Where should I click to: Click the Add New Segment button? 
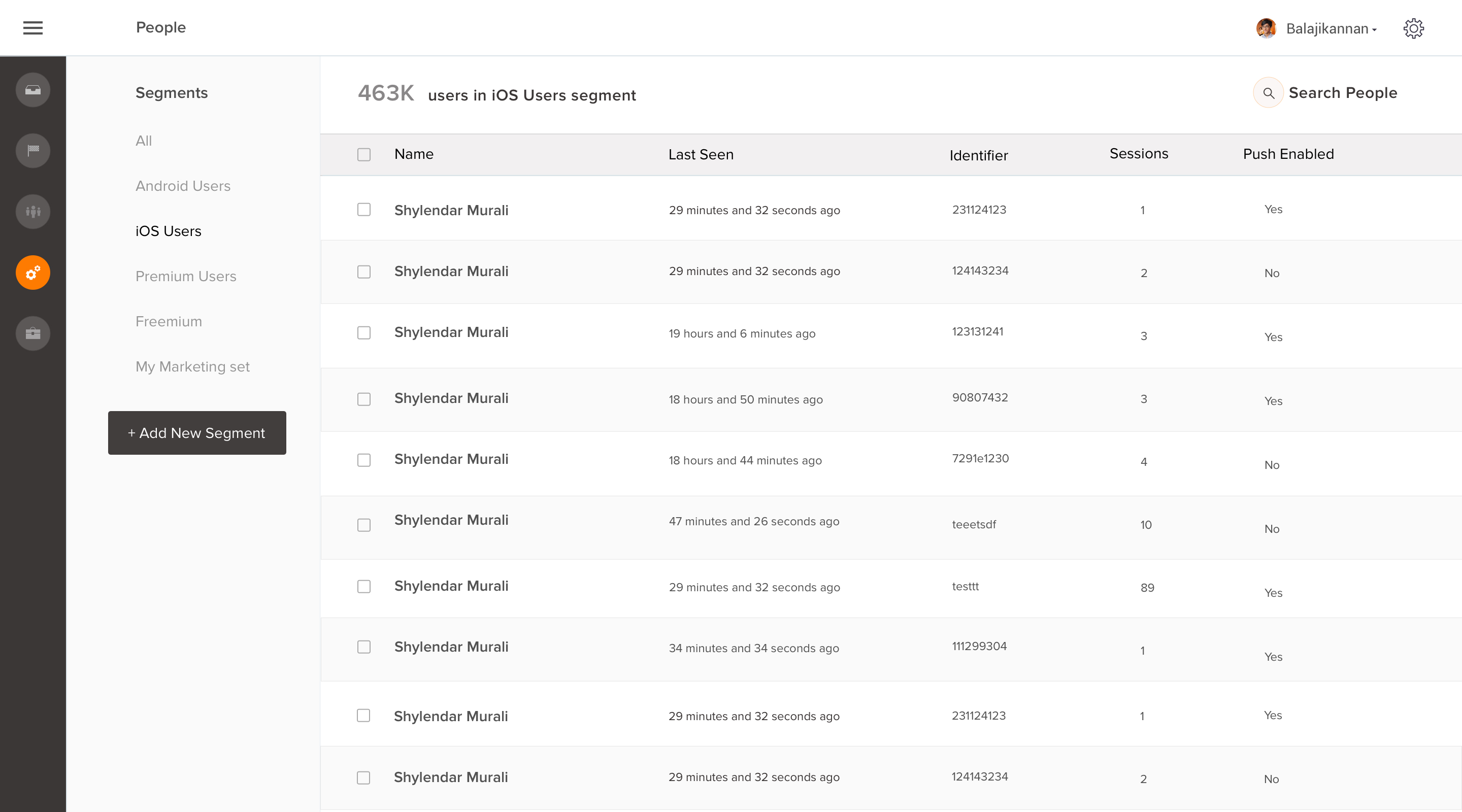[197, 433]
